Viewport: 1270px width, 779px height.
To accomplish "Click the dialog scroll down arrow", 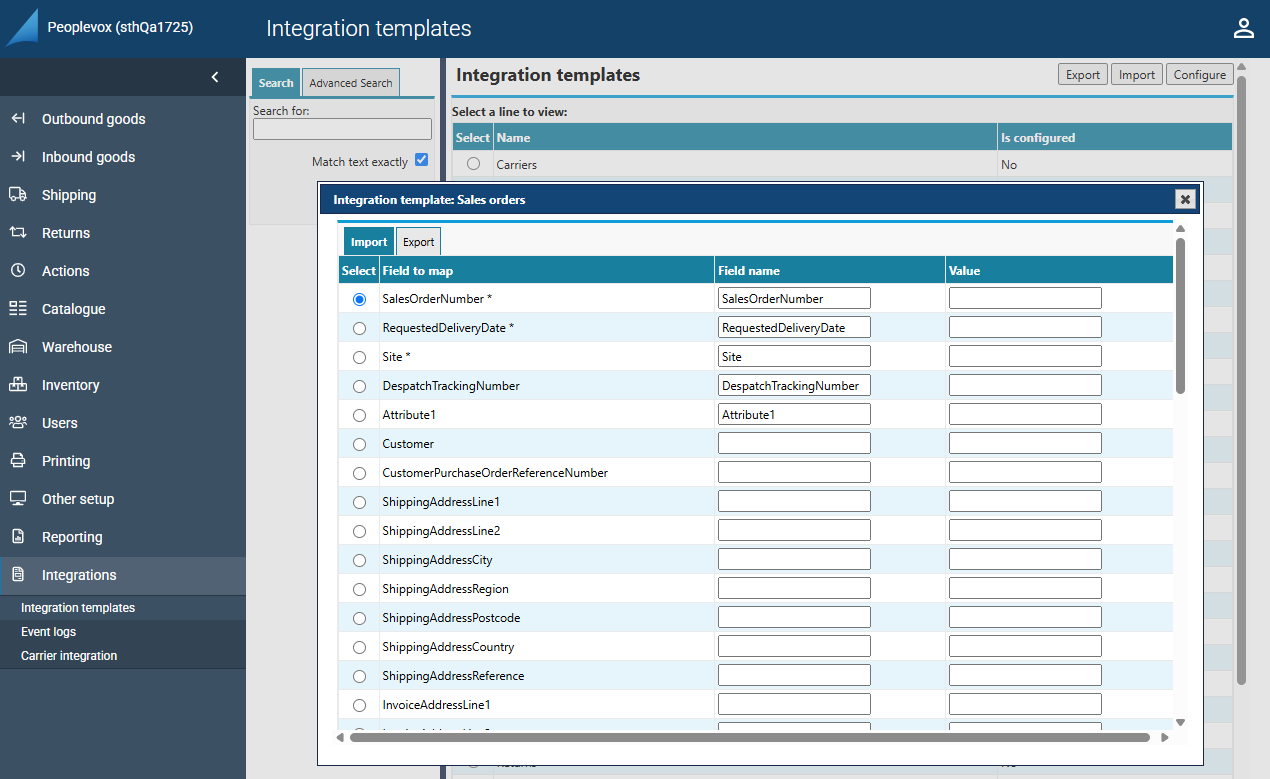I will (x=1181, y=722).
